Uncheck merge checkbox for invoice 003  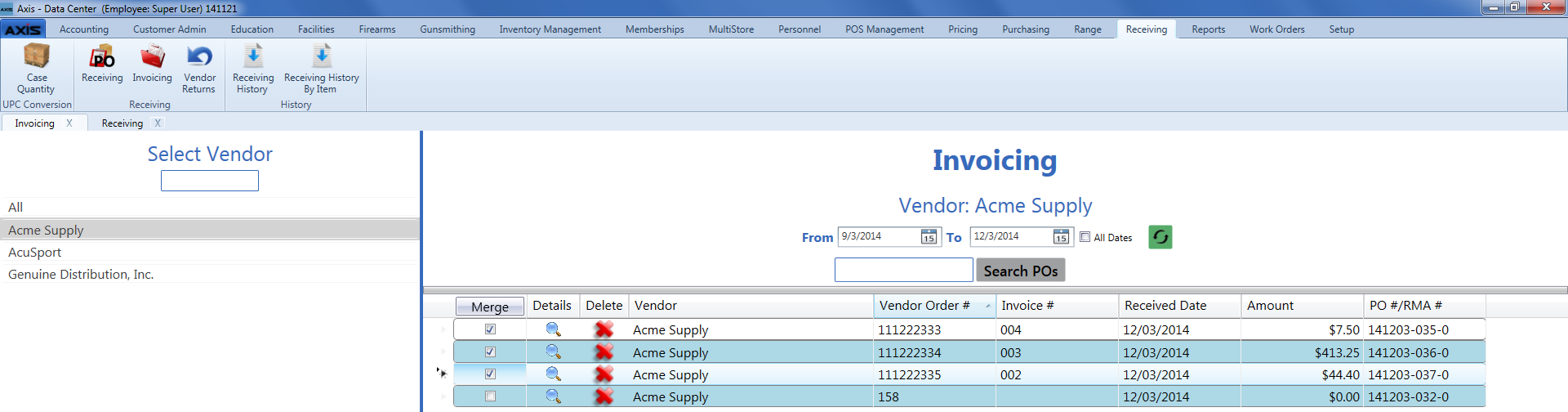click(x=490, y=352)
